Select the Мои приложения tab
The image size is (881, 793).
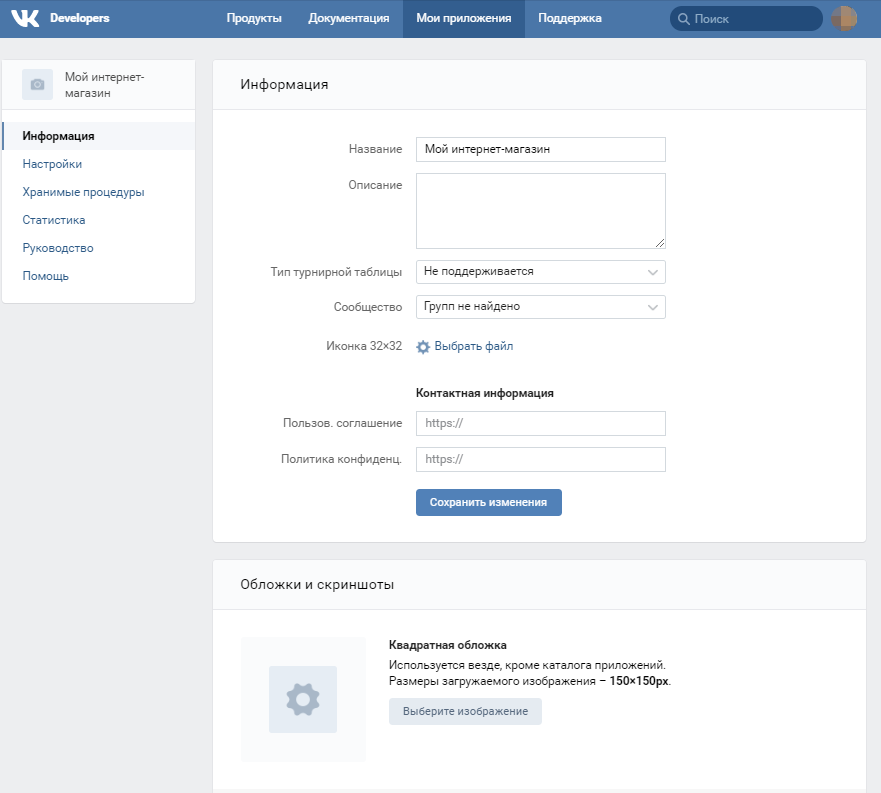(x=463, y=18)
